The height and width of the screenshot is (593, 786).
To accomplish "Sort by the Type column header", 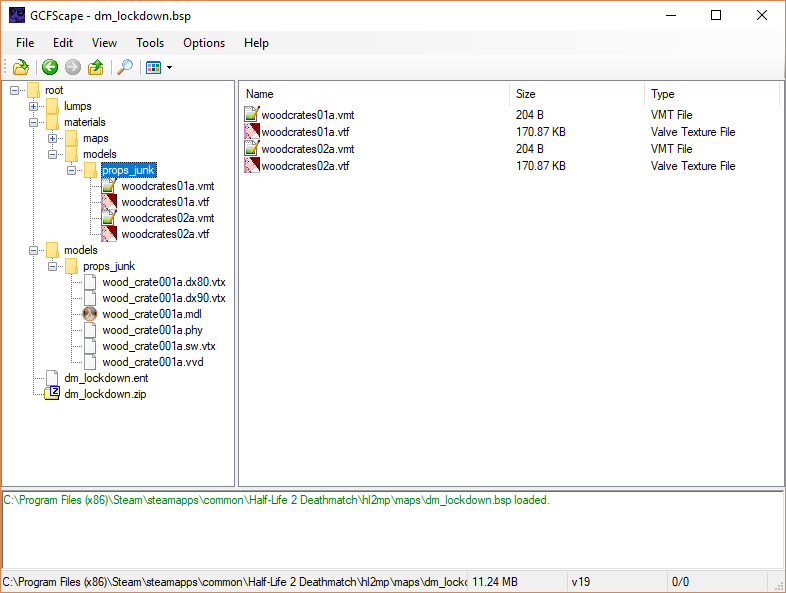I will 712,94.
